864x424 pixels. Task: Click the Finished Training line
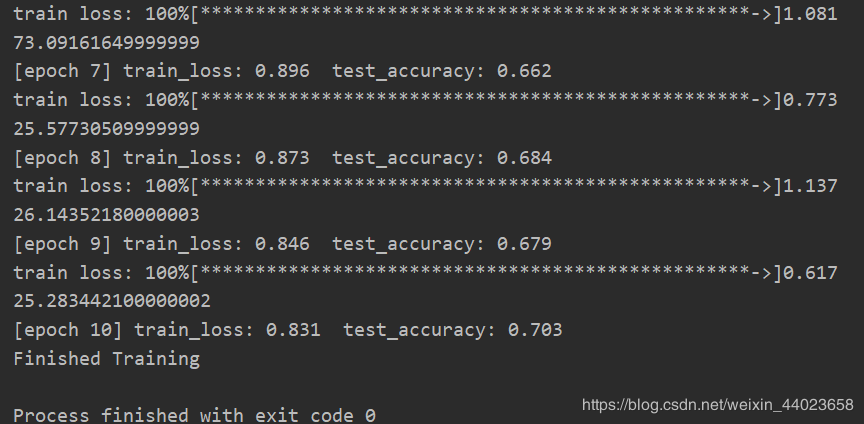pos(106,358)
